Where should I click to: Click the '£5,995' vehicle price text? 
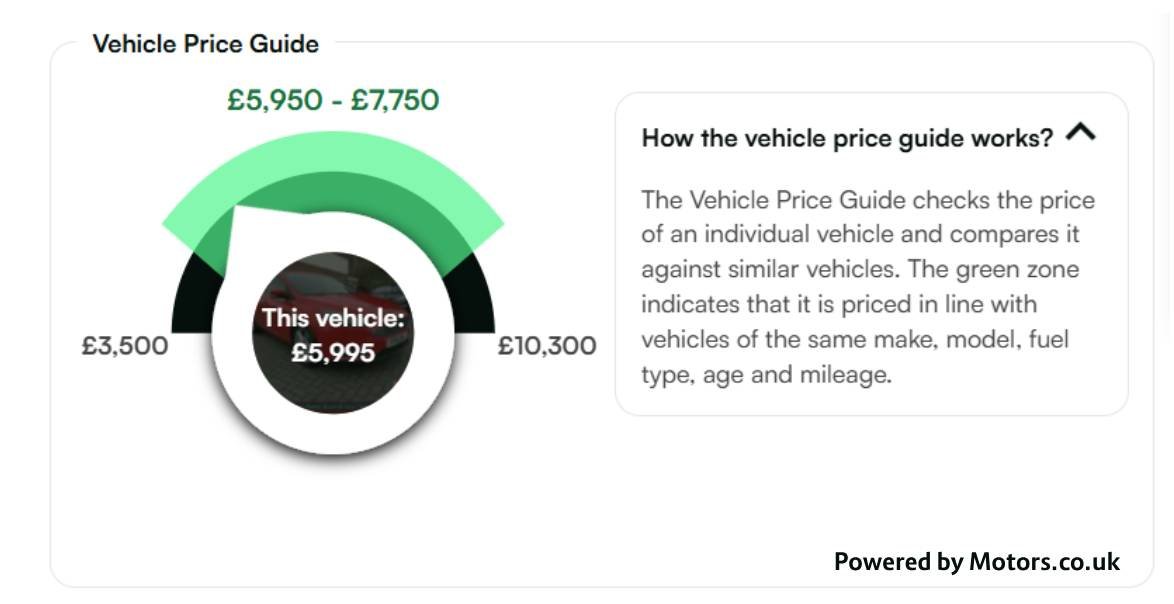333,352
